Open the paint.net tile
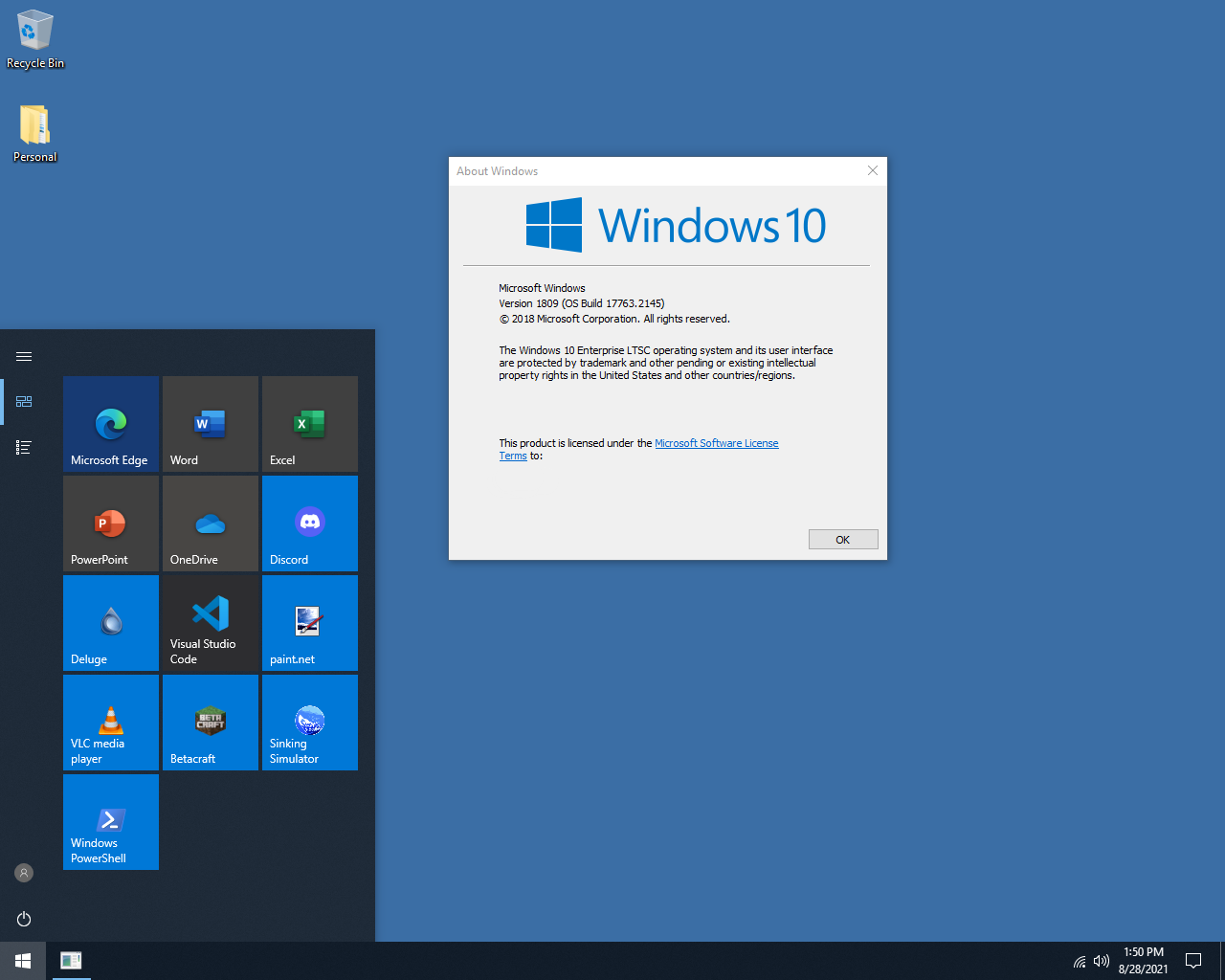Screen dimensions: 1225x980 click(x=310, y=622)
